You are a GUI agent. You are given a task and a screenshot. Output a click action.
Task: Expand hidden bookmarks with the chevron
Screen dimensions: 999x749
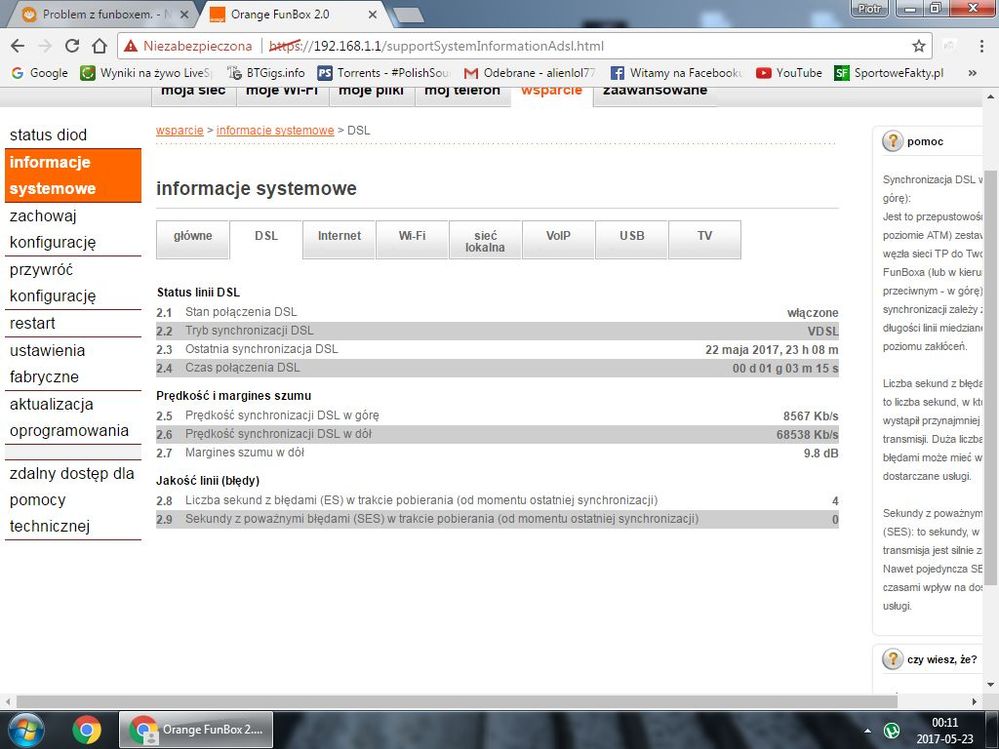point(971,73)
